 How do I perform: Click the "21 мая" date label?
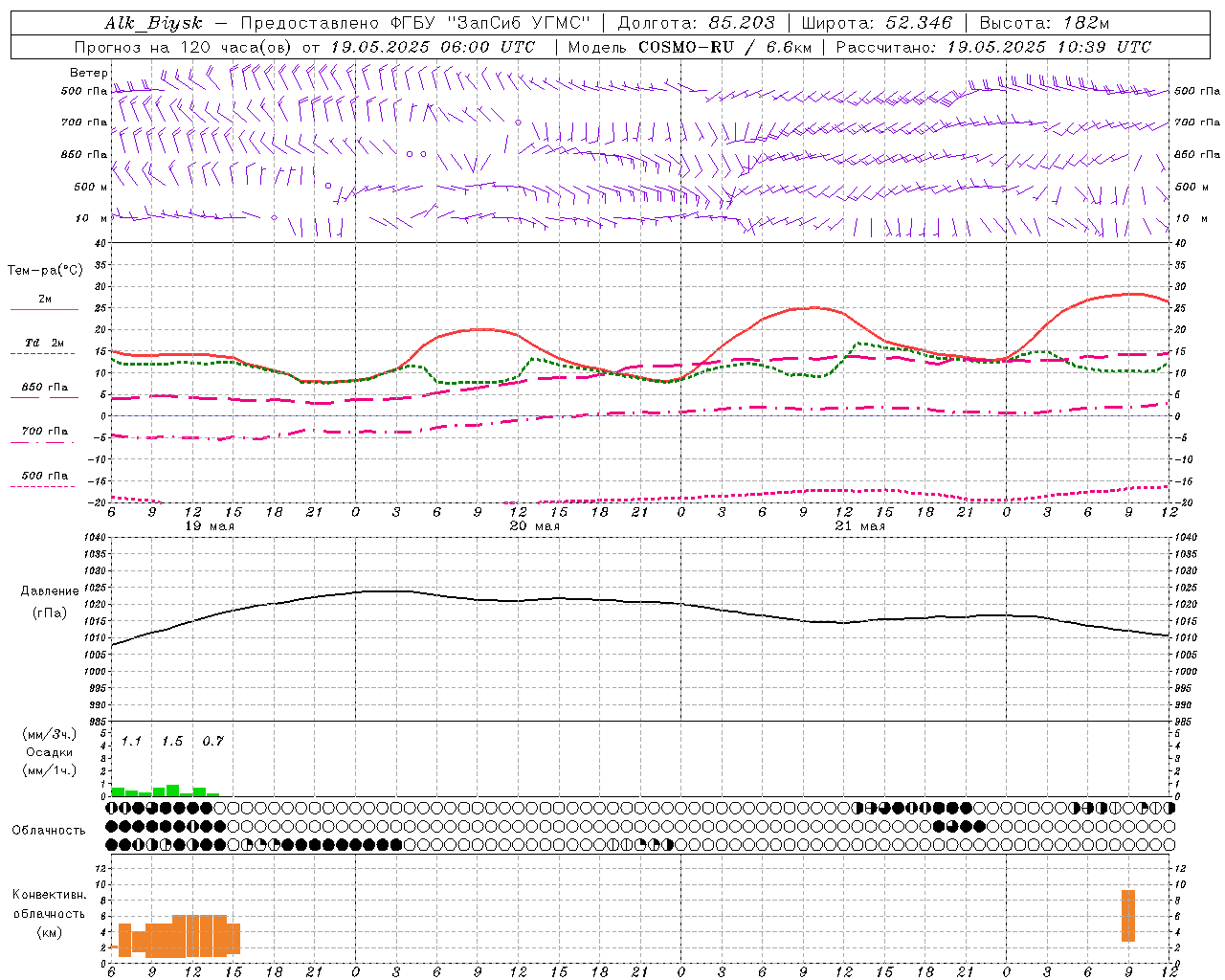[x=860, y=526]
